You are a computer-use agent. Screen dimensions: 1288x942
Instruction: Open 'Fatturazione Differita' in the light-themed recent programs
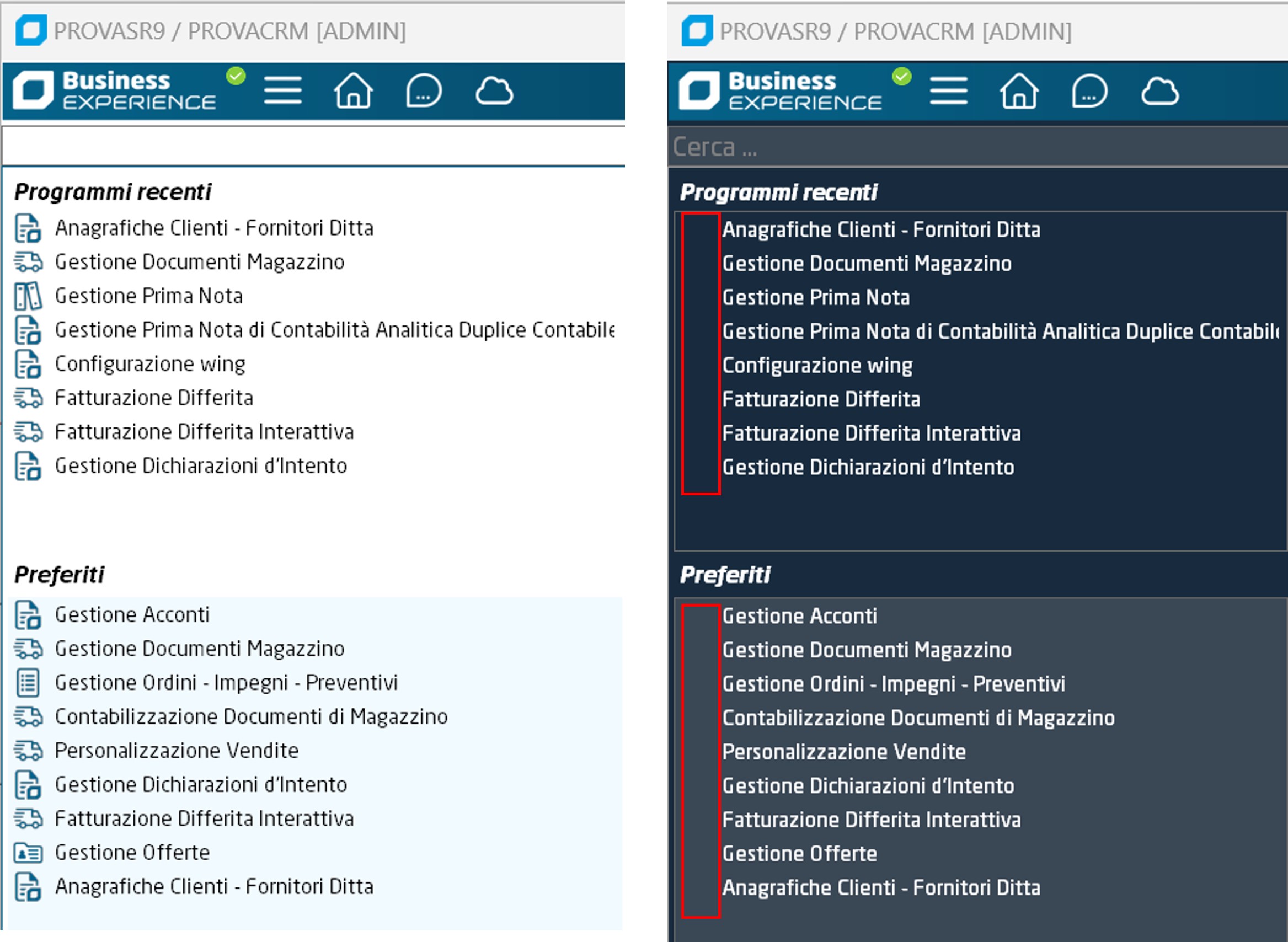coord(154,398)
